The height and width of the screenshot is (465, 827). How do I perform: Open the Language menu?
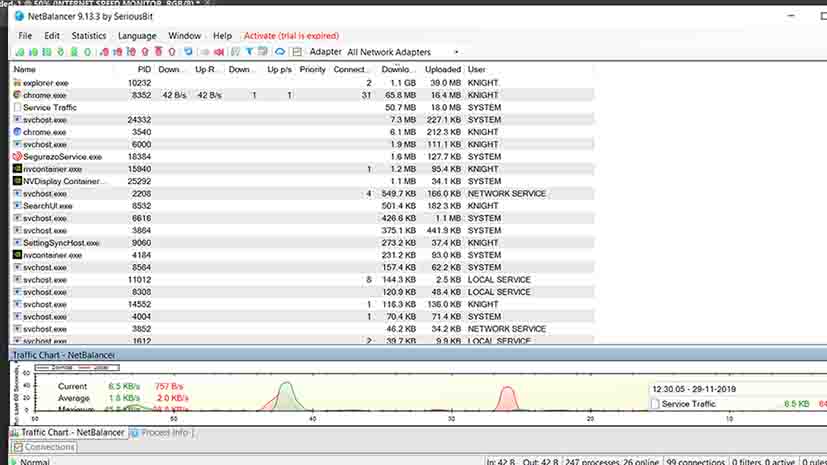point(137,36)
